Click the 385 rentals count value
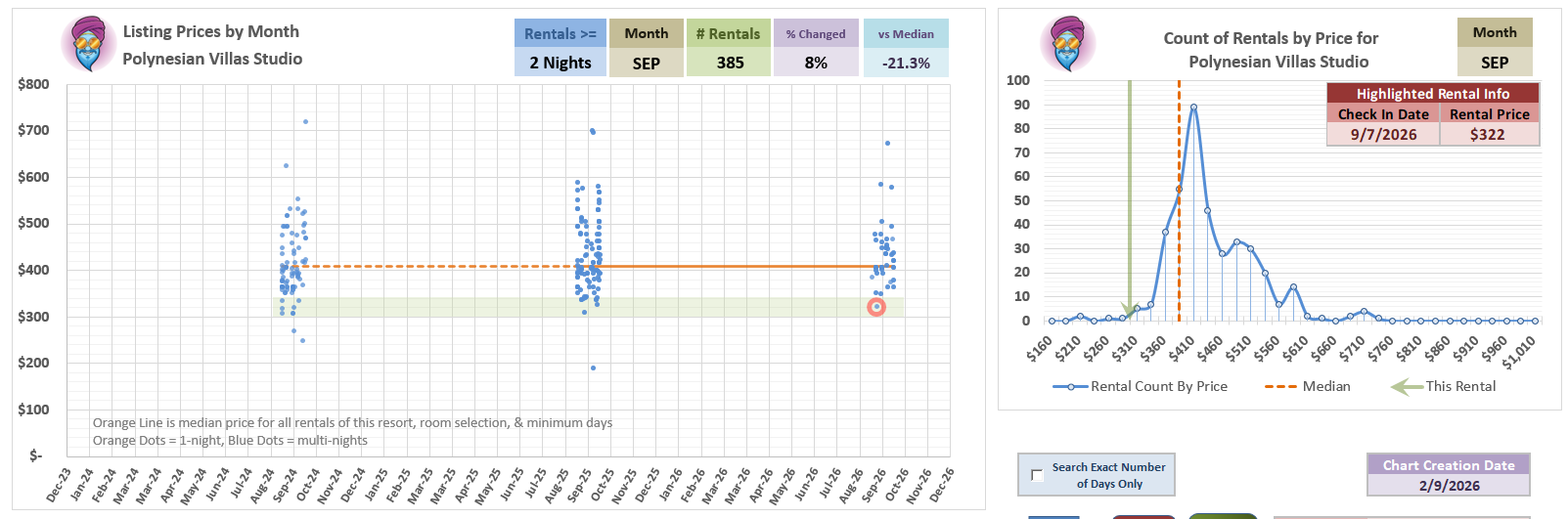 tap(730, 63)
